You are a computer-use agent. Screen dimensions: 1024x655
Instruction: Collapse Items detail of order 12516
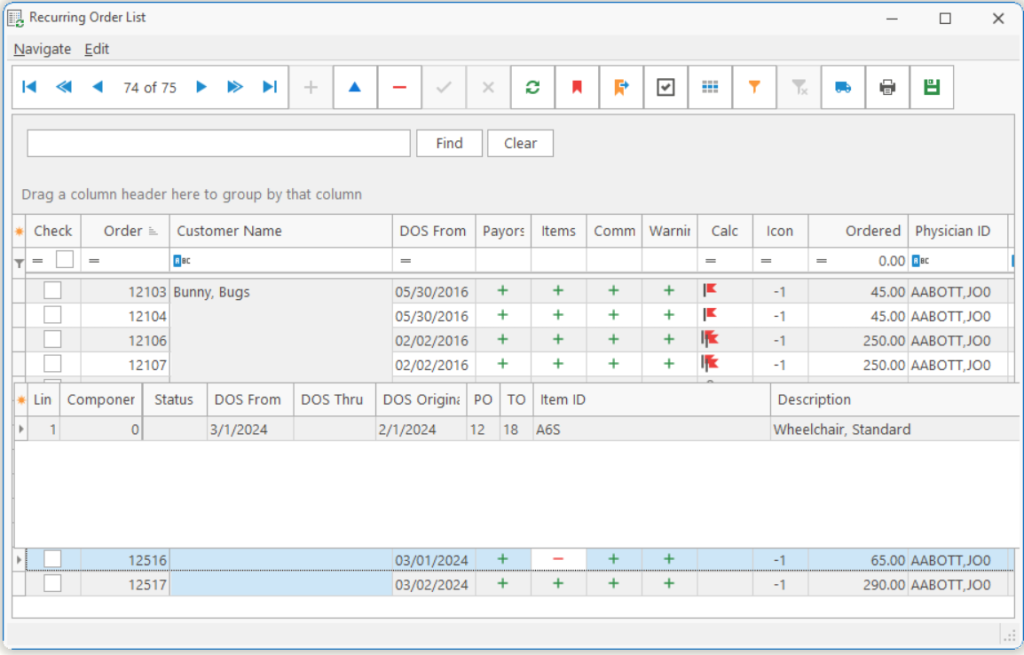point(558,559)
